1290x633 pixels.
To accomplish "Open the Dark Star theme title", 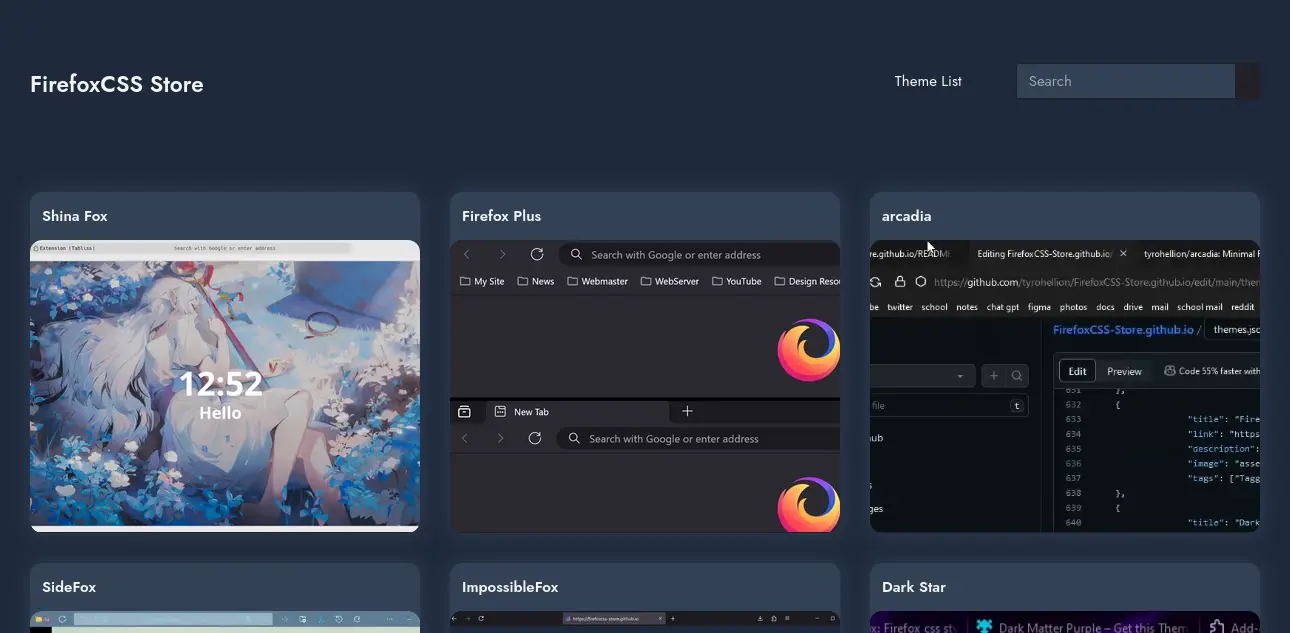I will click(x=914, y=587).
